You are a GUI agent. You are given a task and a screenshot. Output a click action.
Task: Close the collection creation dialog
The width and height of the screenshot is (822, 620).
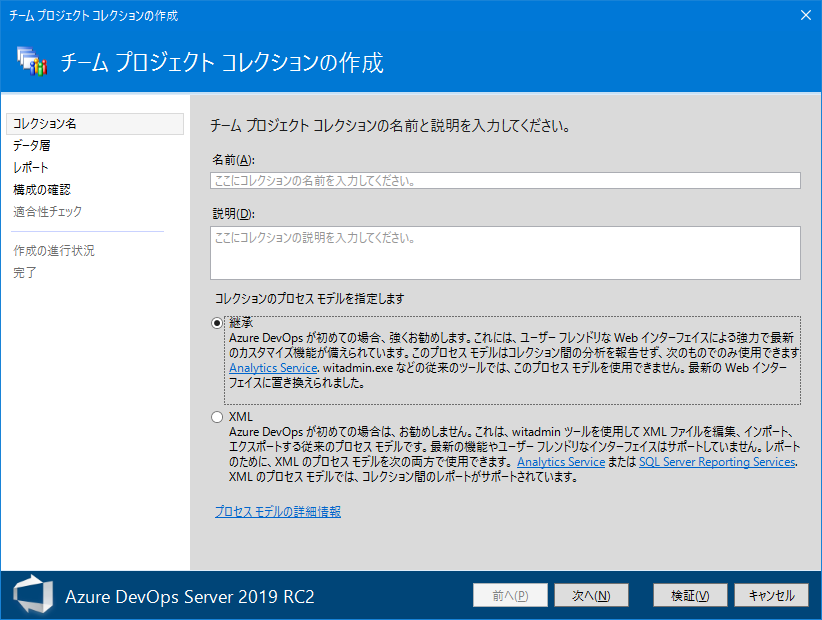pos(806,15)
